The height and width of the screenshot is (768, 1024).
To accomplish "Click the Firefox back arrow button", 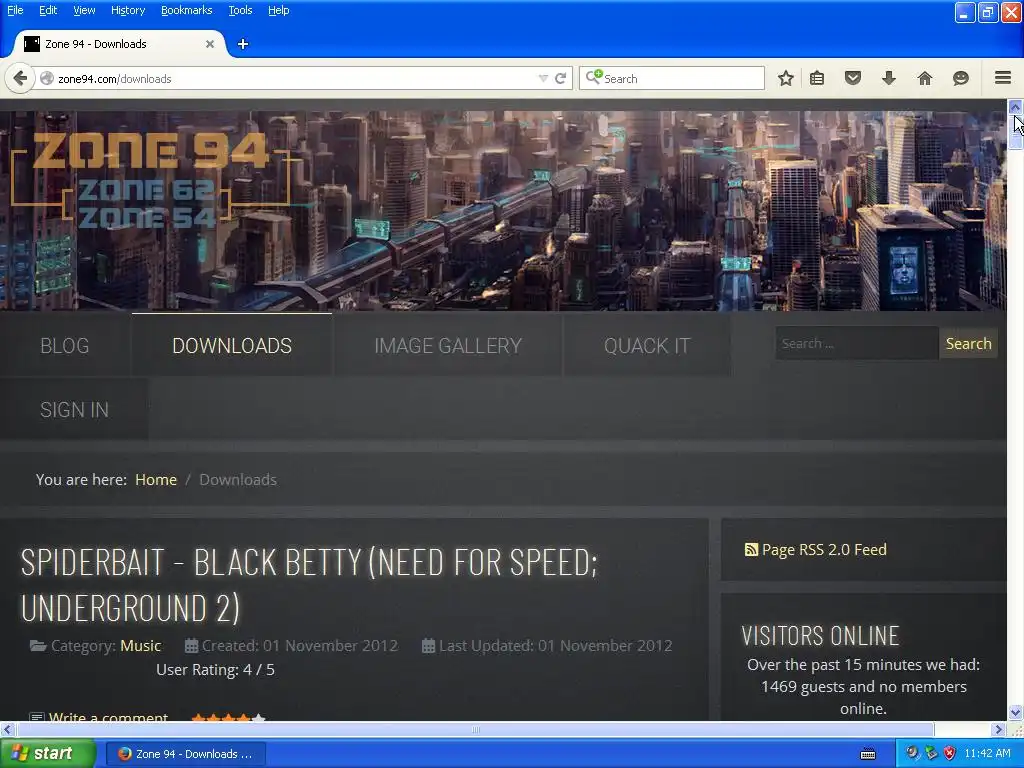I will (x=20, y=78).
